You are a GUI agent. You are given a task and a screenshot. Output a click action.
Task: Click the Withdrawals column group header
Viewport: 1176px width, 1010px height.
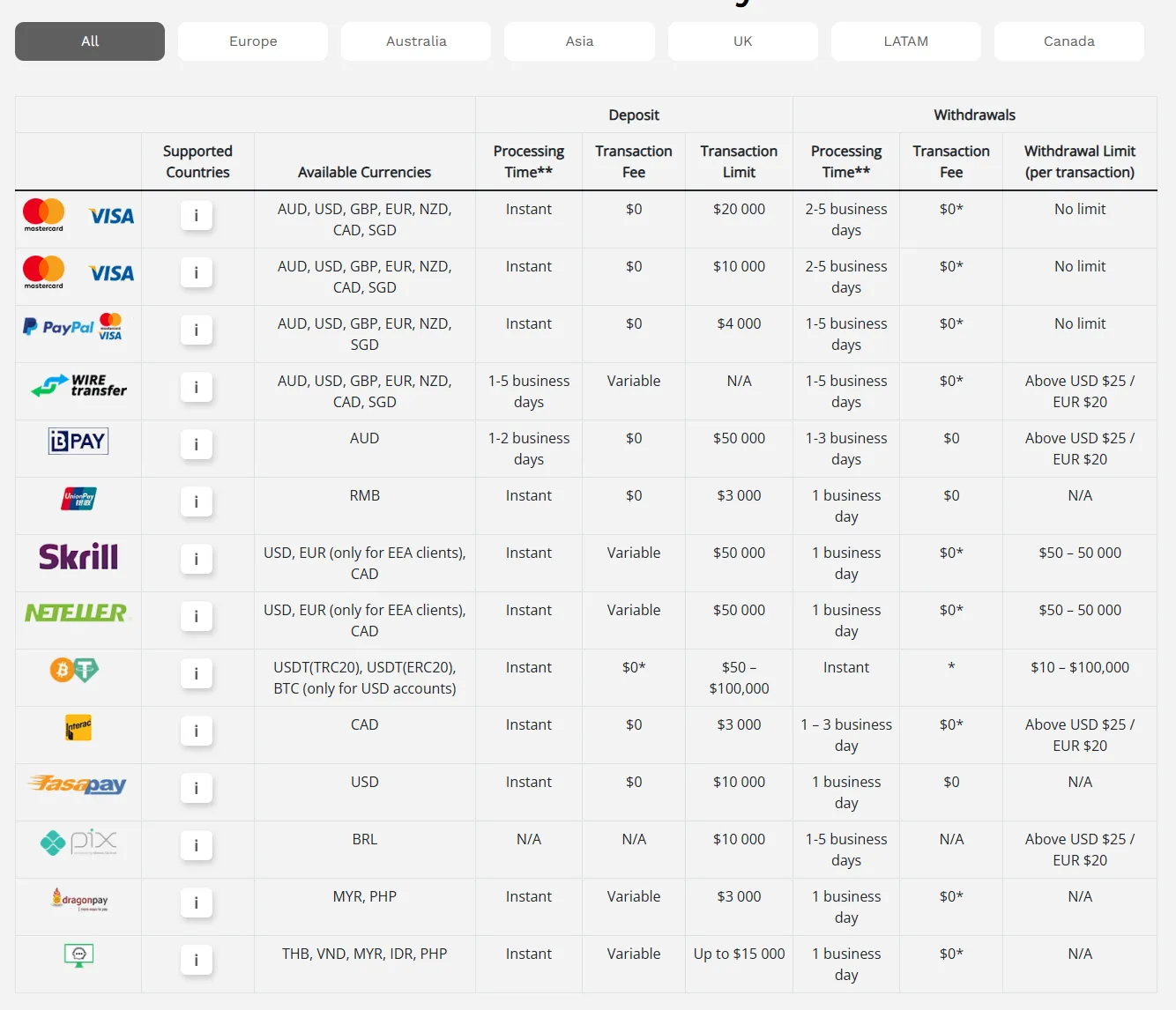(x=975, y=115)
